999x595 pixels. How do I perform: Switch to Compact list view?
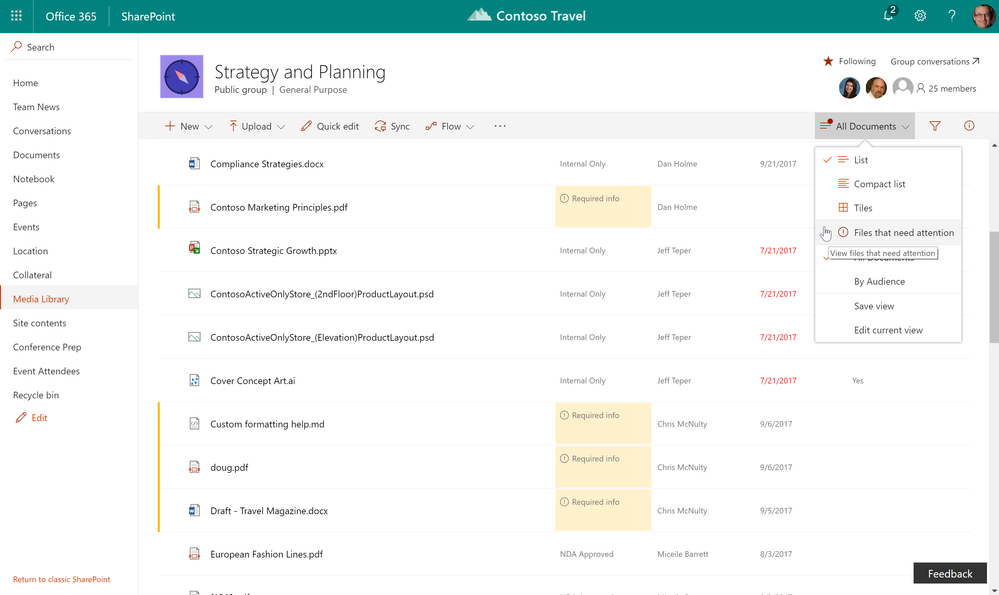point(879,184)
